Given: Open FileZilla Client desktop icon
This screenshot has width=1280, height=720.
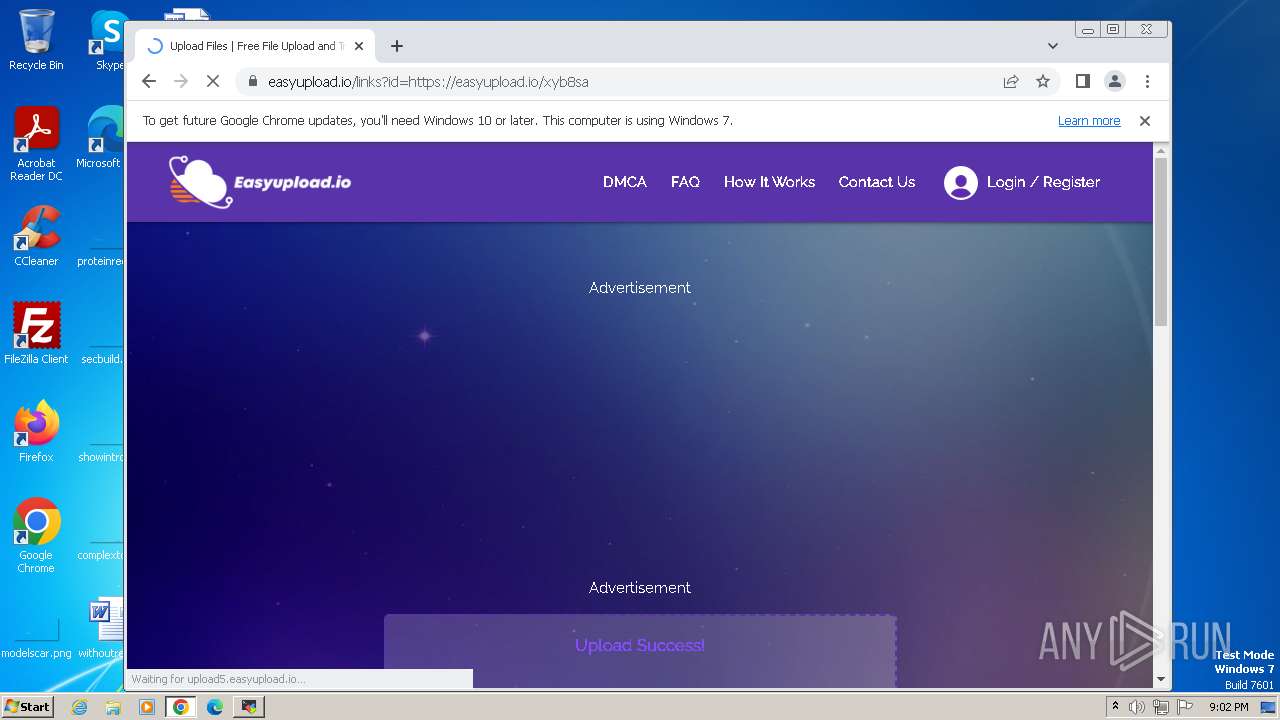Looking at the screenshot, I should pos(36,333).
